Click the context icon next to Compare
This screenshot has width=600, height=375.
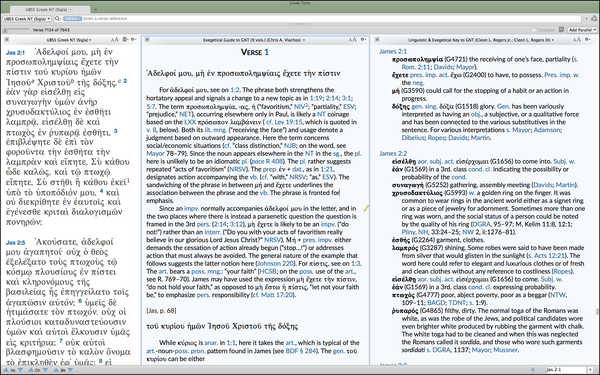coord(561,29)
